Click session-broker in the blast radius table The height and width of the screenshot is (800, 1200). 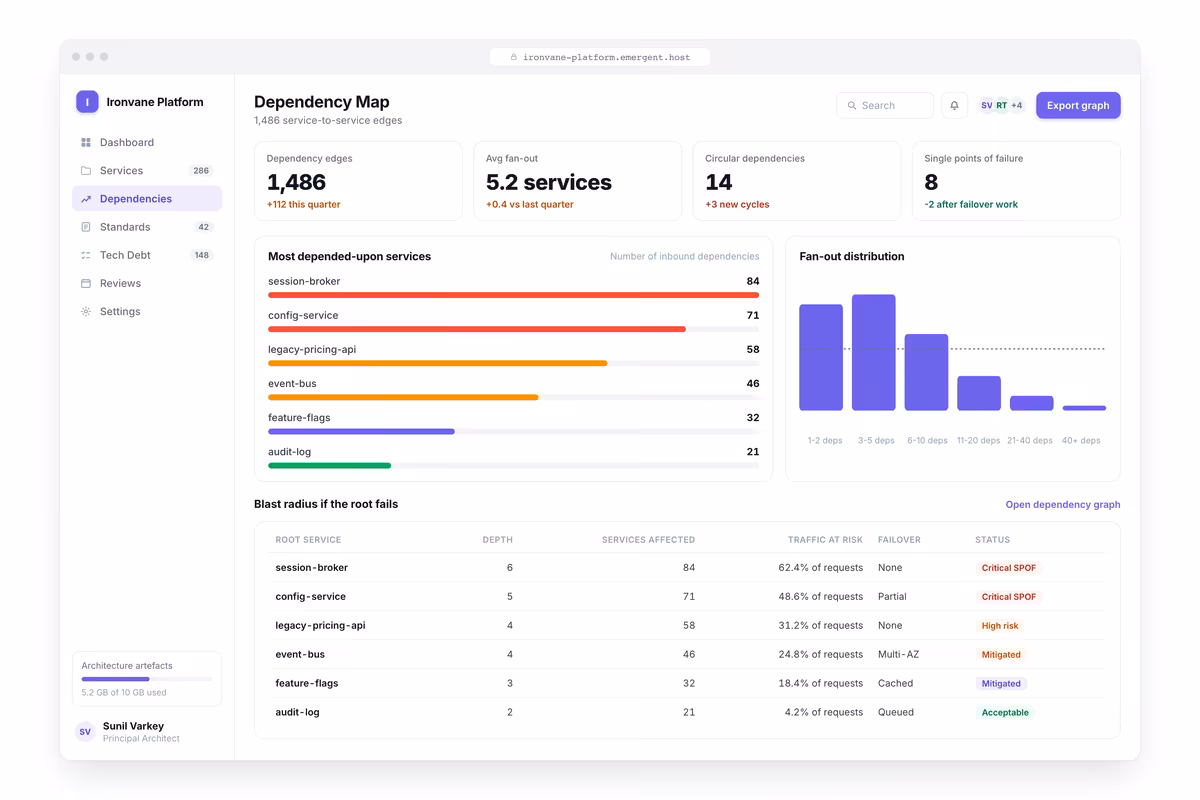[312, 568]
